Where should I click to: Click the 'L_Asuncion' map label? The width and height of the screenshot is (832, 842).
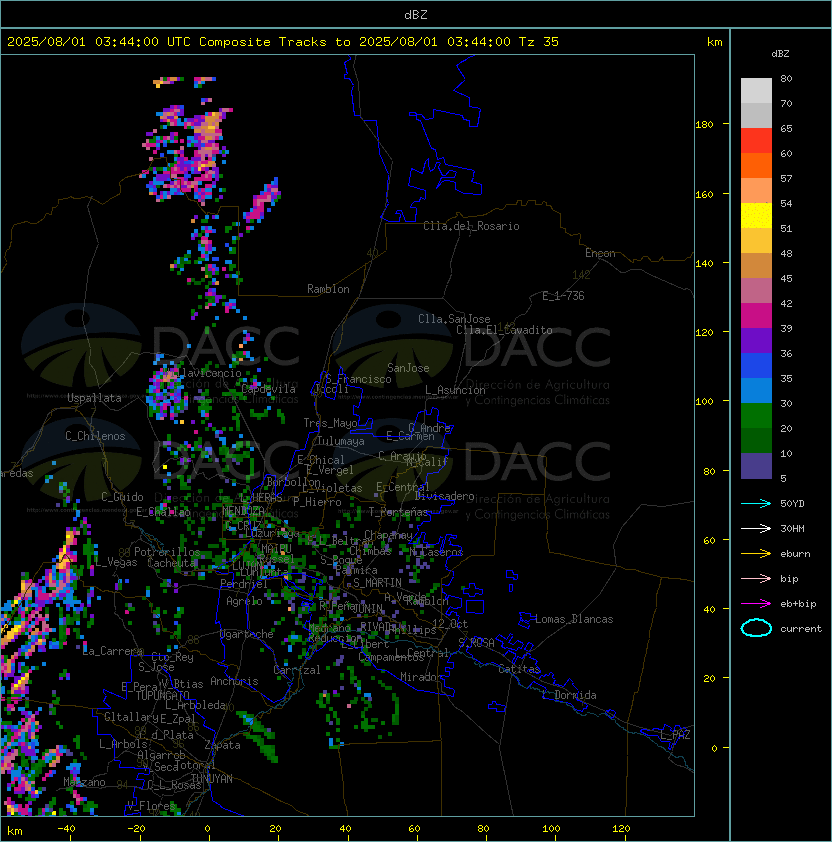point(455,390)
